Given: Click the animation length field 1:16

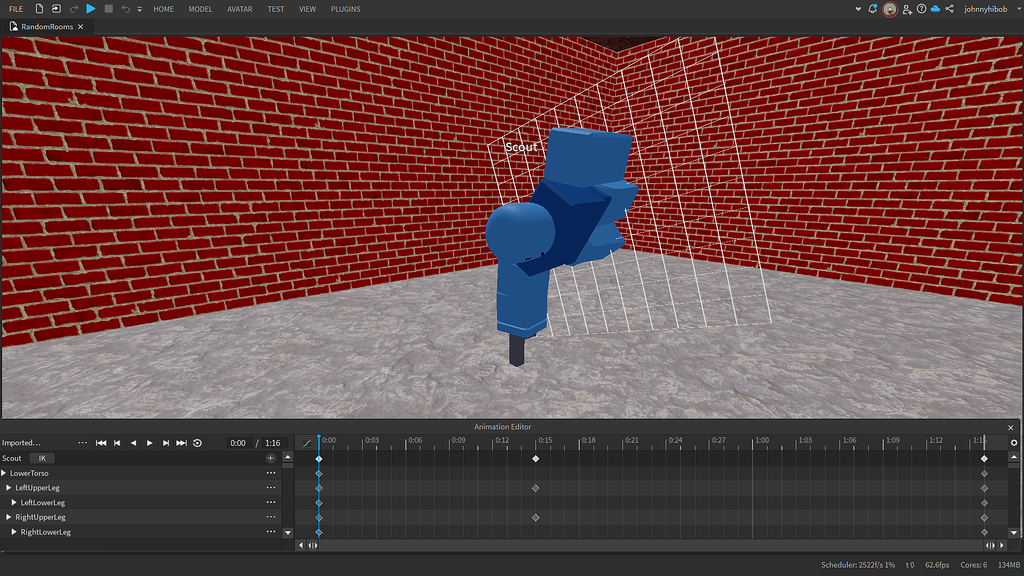Looking at the screenshot, I should tap(274, 443).
